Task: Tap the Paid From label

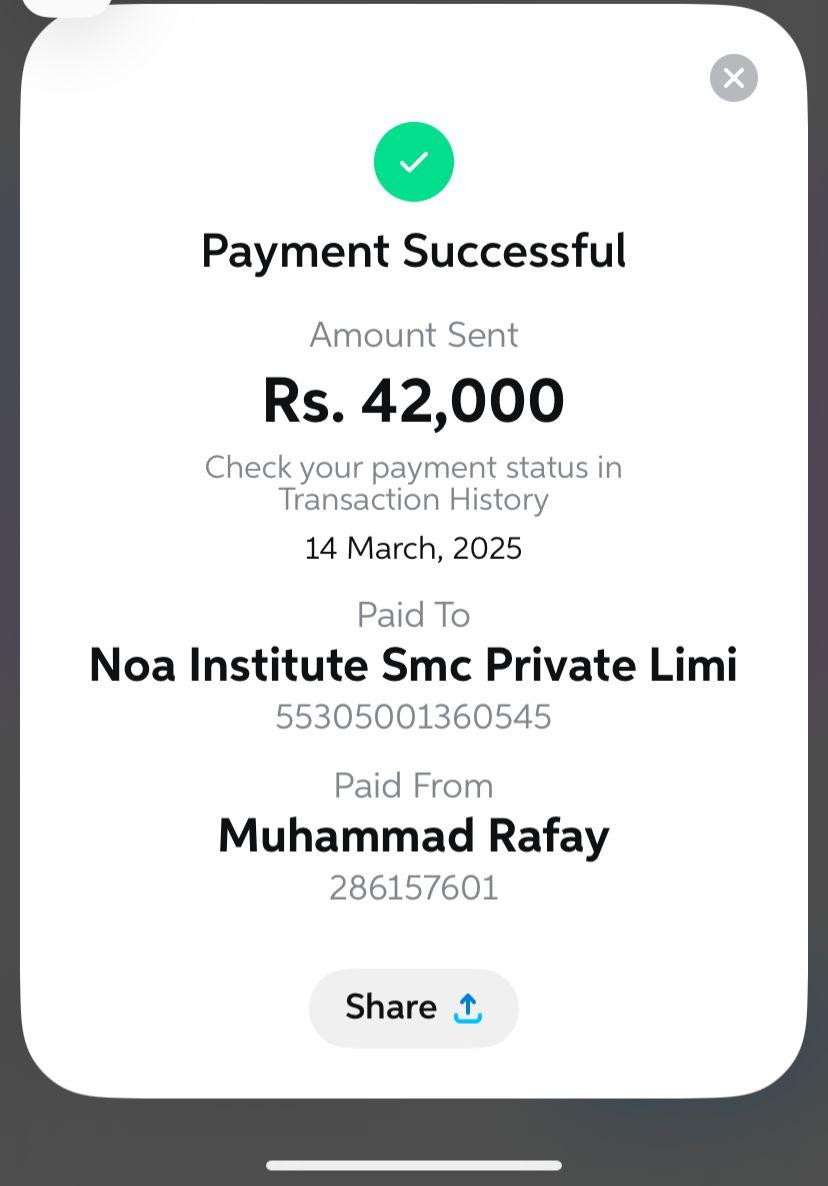Action: [x=414, y=786]
